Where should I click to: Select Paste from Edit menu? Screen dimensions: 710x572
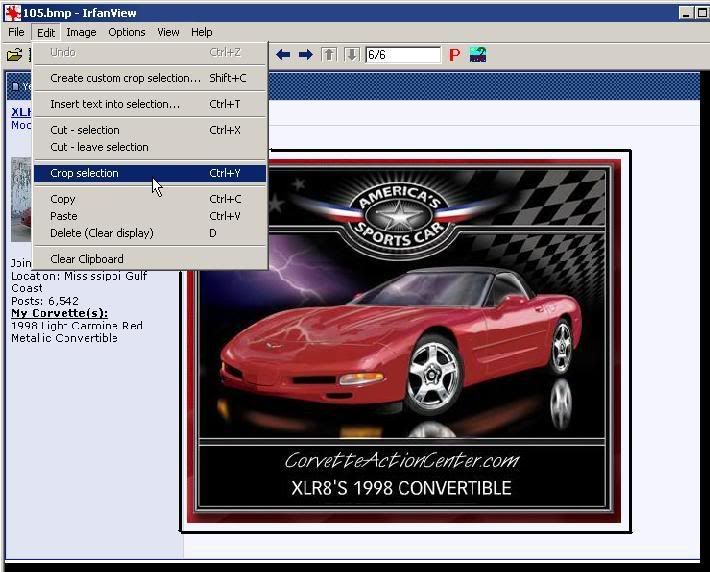click(150, 216)
